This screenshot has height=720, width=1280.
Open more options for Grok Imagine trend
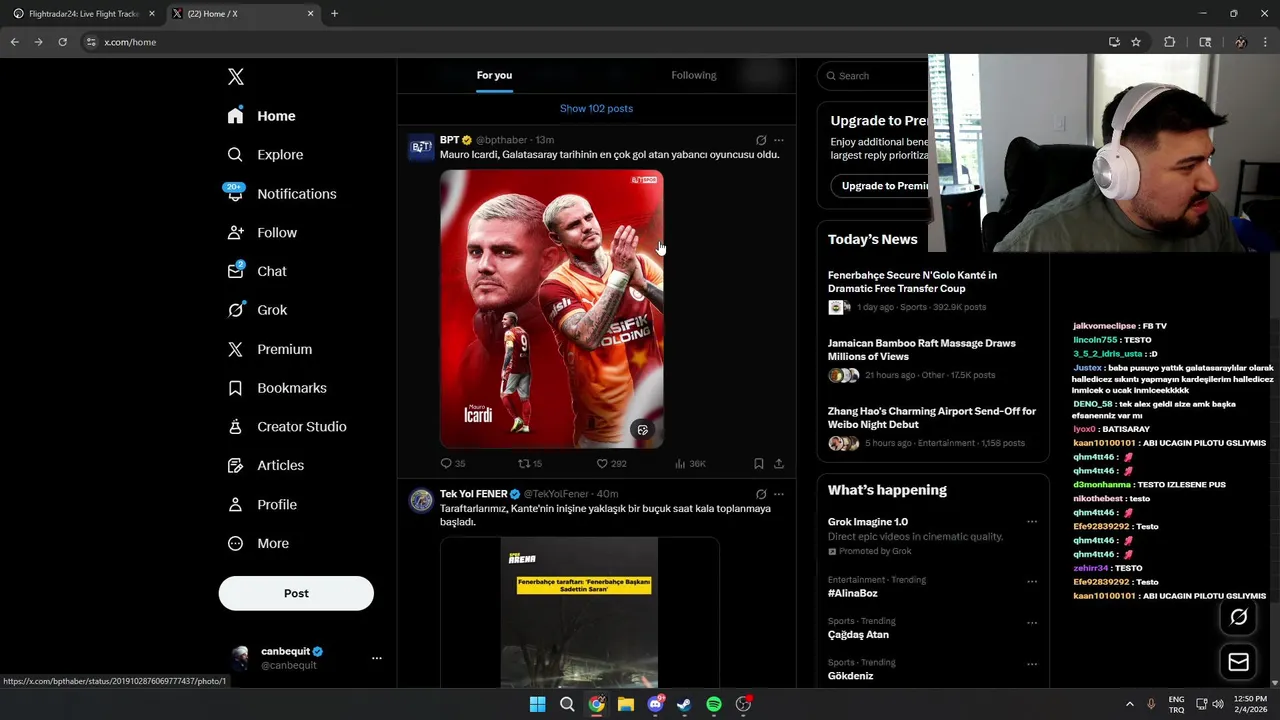pos(1032,522)
